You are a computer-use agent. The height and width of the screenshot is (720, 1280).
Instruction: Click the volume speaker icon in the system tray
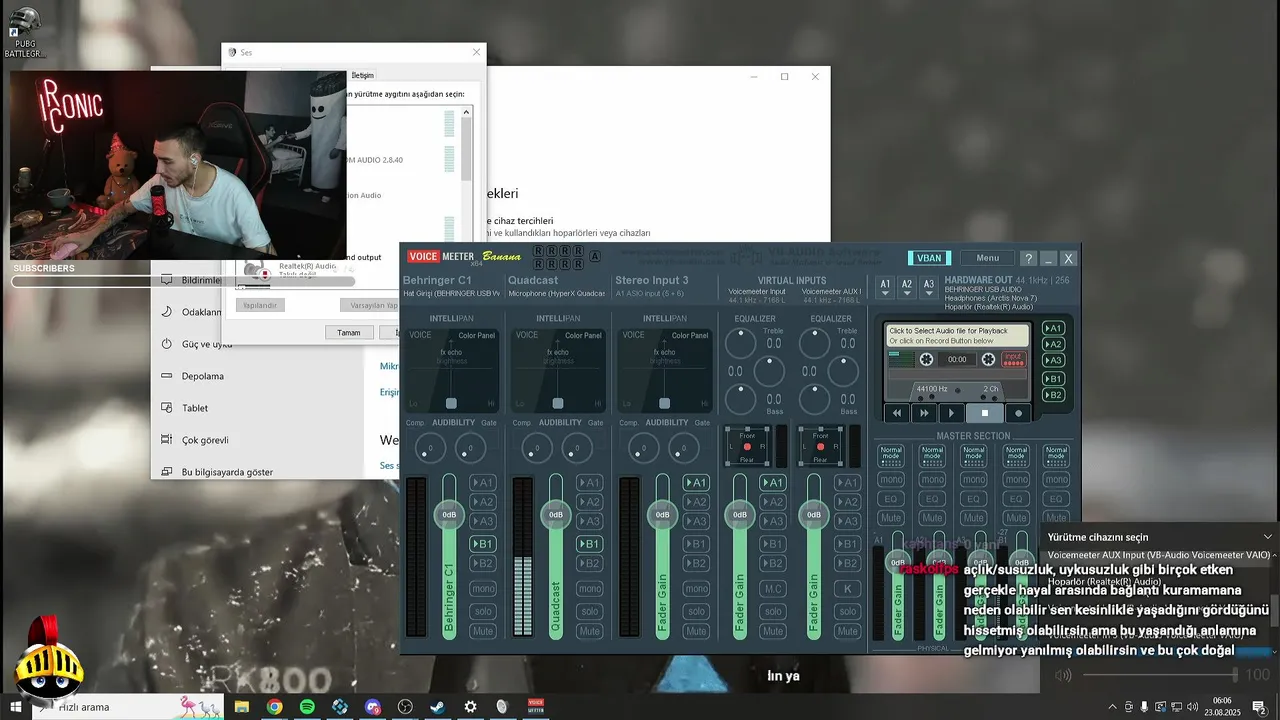[x=1192, y=707]
